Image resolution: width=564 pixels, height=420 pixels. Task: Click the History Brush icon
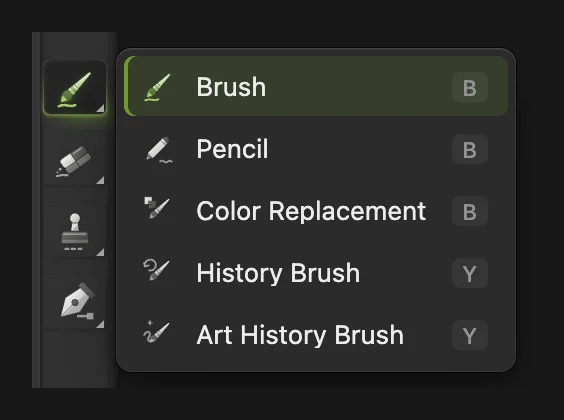156,270
